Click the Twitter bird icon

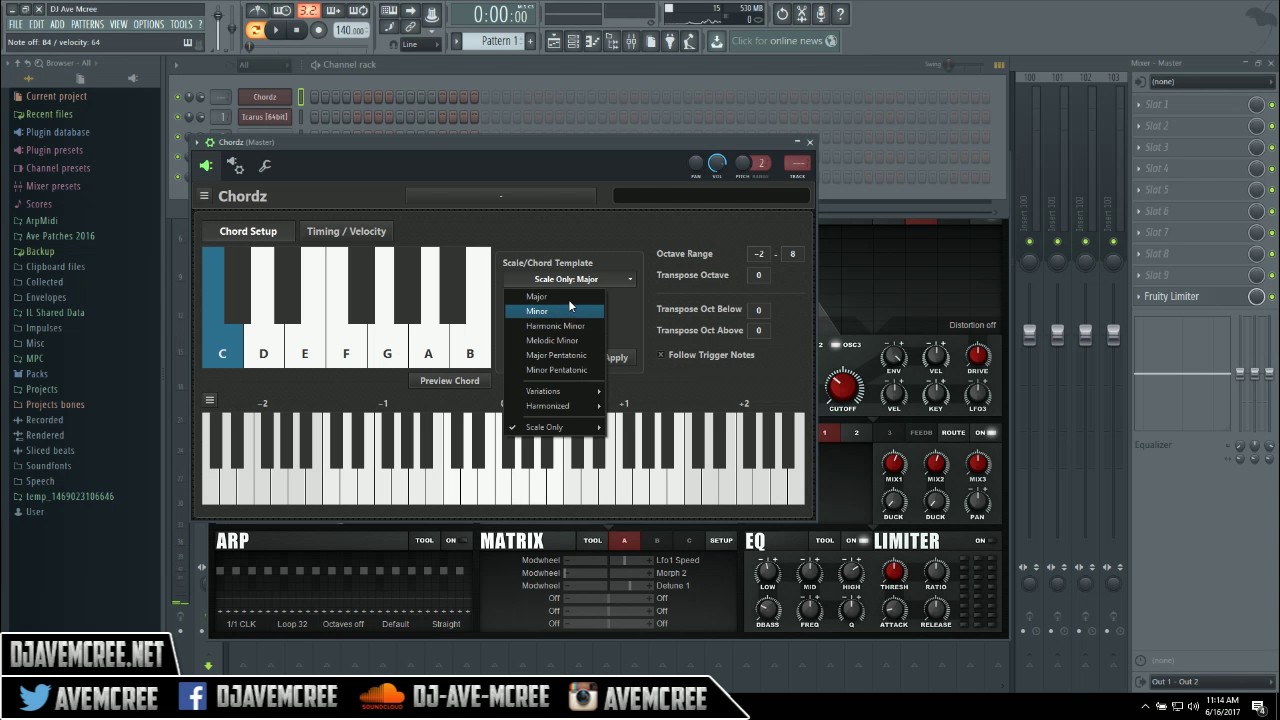click(x=36, y=696)
